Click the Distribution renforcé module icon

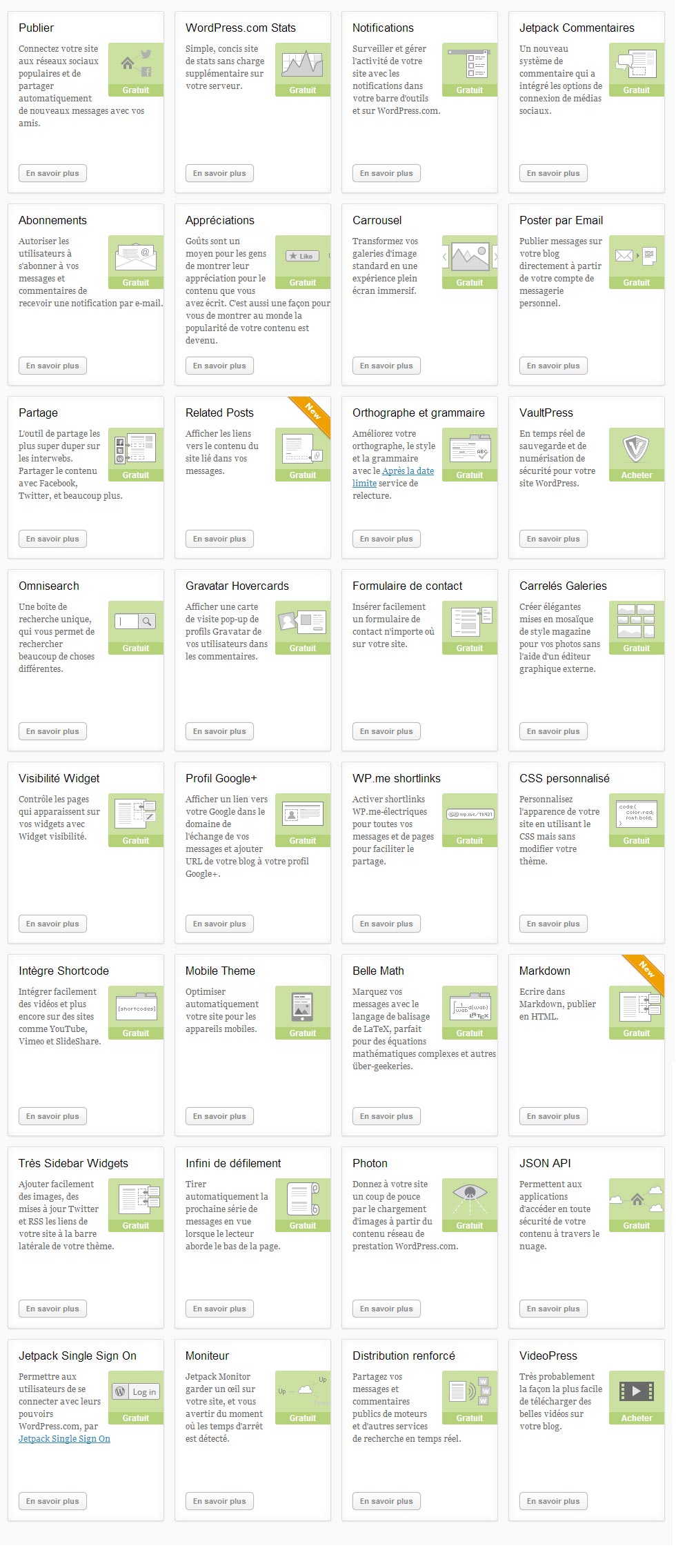click(470, 1391)
